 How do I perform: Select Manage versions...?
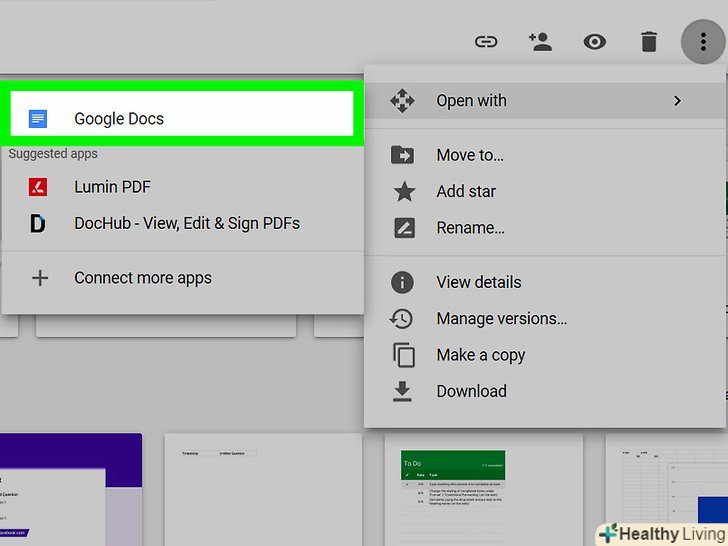coord(545,318)
